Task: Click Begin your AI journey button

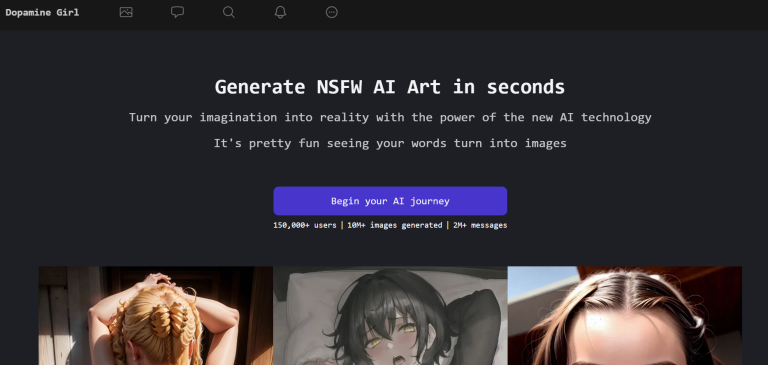Action: pos(390,201)
